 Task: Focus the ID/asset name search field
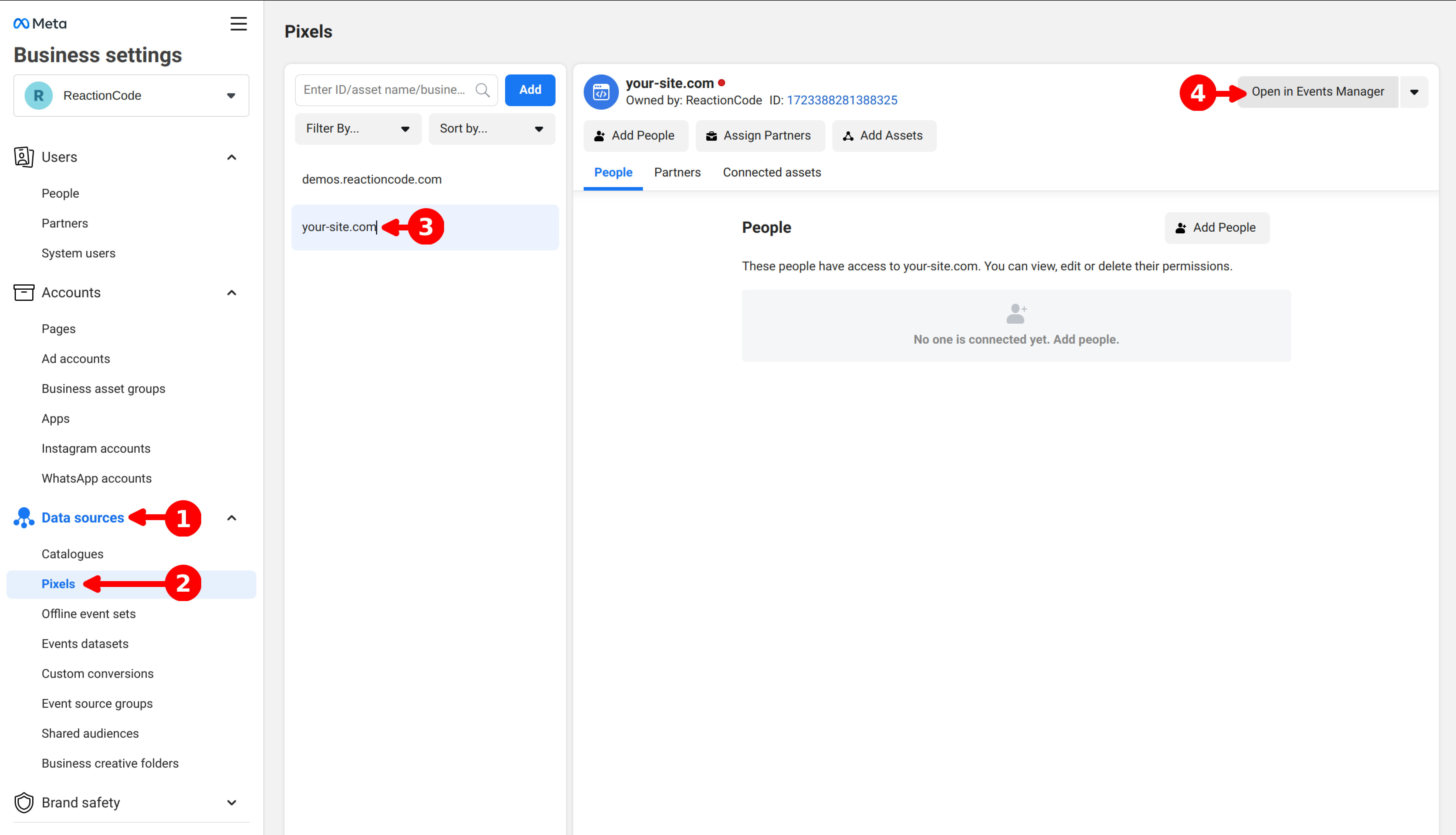[384, 90]
